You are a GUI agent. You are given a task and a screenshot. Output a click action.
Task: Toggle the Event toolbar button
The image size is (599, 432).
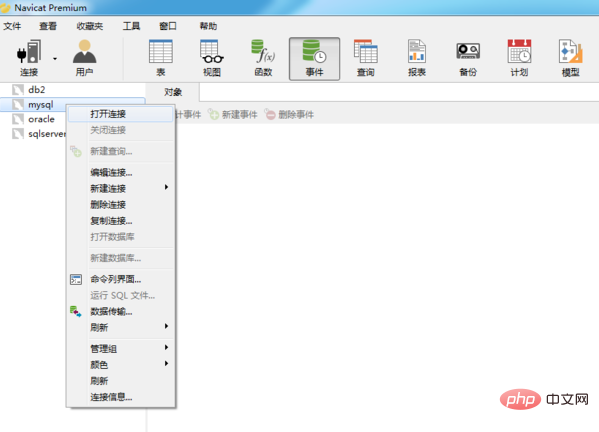point(314,59)
